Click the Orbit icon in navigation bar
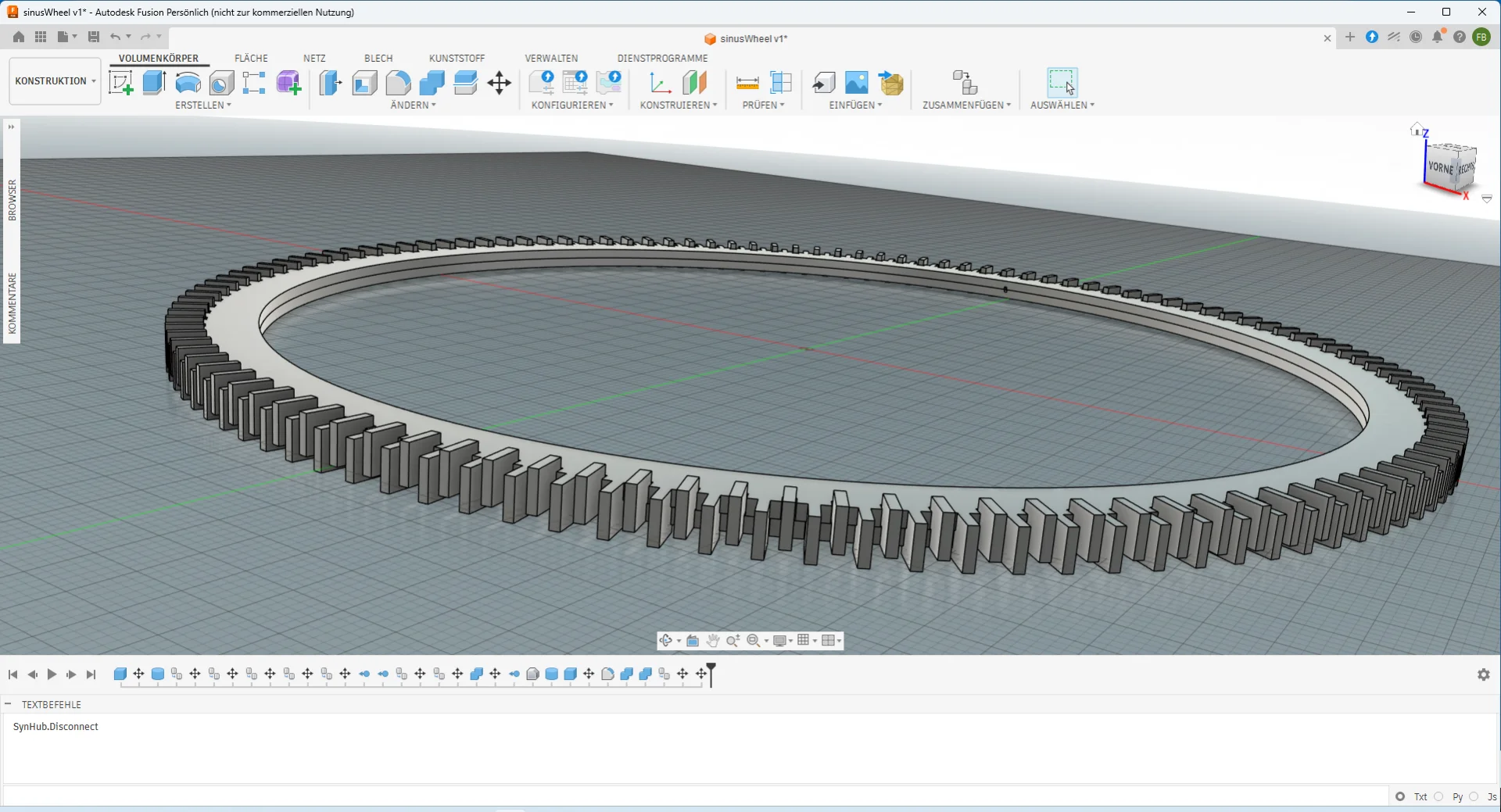 666,641
